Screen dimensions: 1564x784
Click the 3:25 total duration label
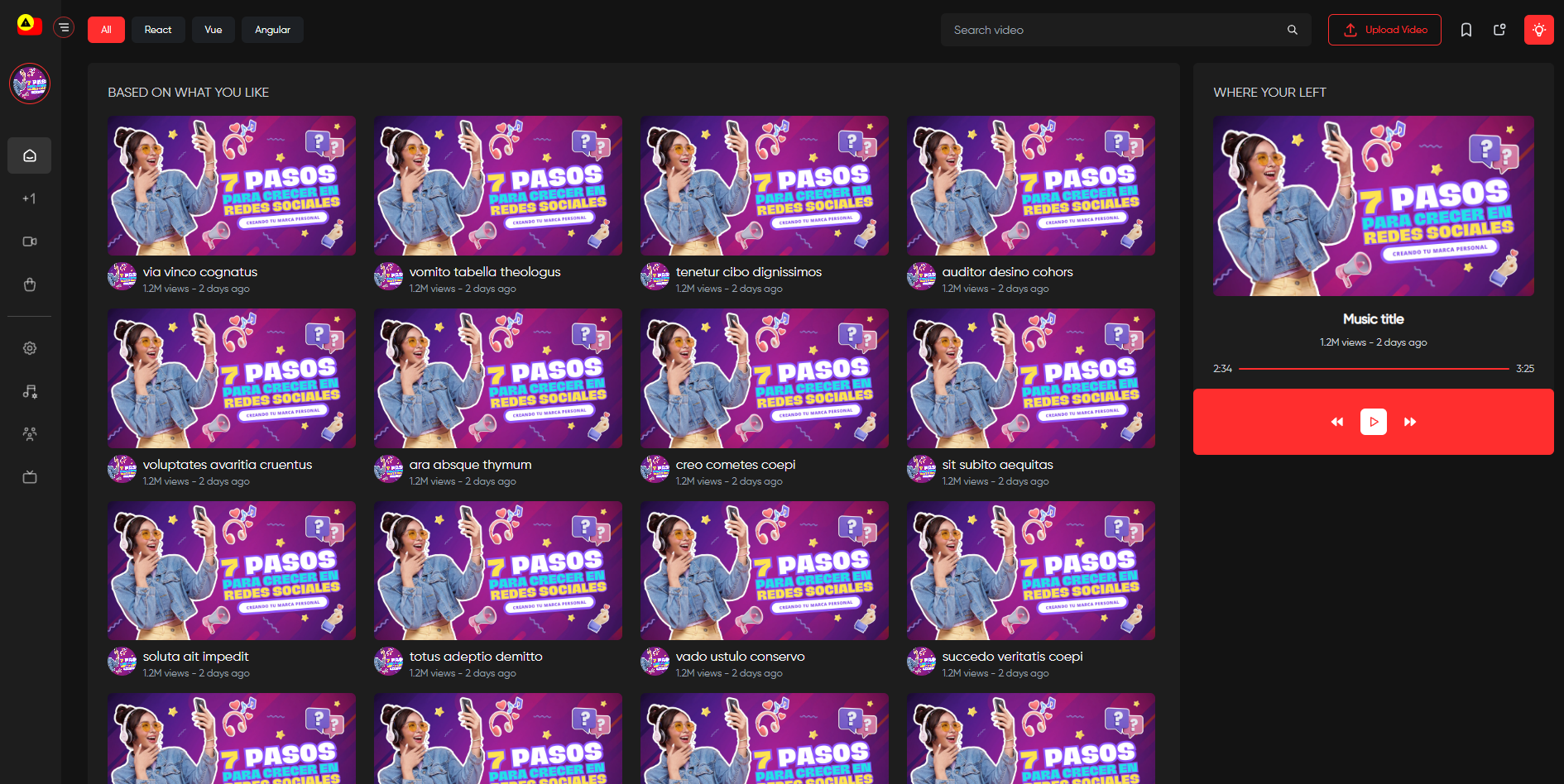[1525, 369]
